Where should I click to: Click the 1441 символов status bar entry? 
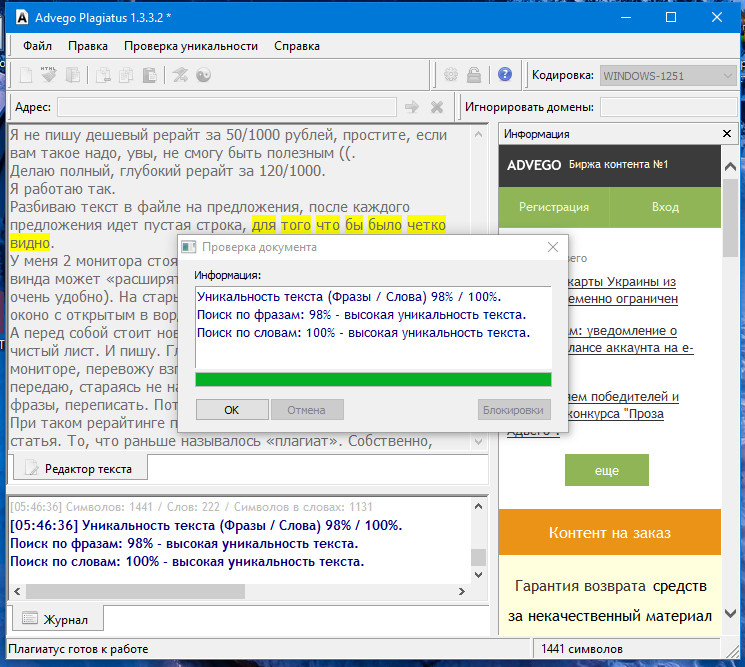tap(582, 649)
